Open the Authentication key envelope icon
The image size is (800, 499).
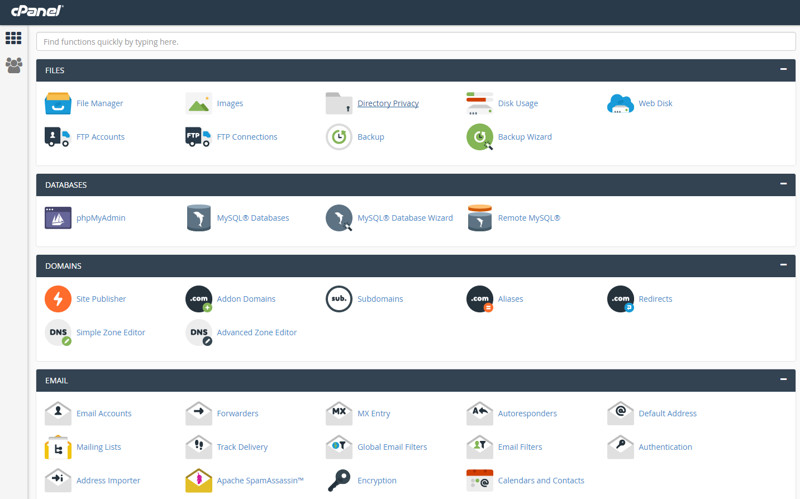click(620, 447)
